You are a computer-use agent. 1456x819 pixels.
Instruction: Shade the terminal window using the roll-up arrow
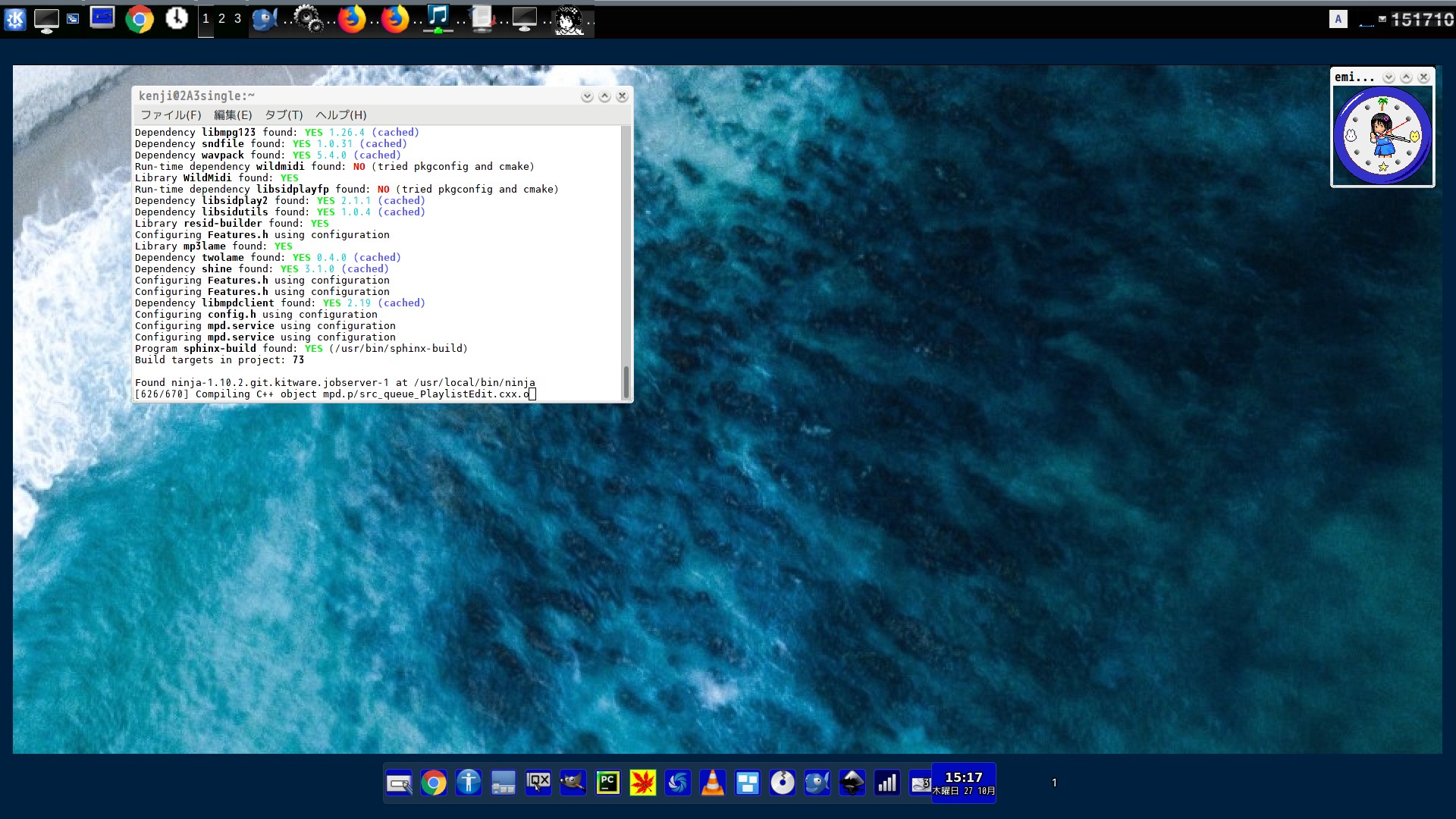click(604, 96)
